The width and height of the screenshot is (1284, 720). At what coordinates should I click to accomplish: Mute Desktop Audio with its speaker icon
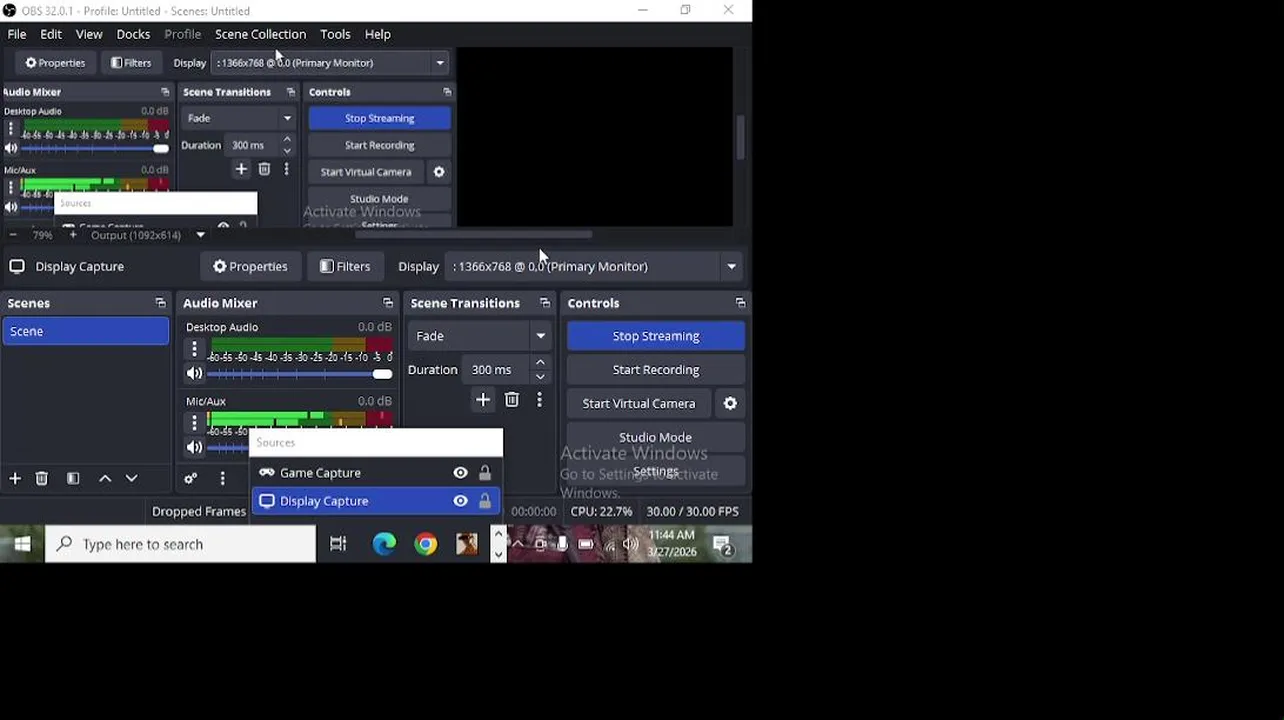[194, 374]
